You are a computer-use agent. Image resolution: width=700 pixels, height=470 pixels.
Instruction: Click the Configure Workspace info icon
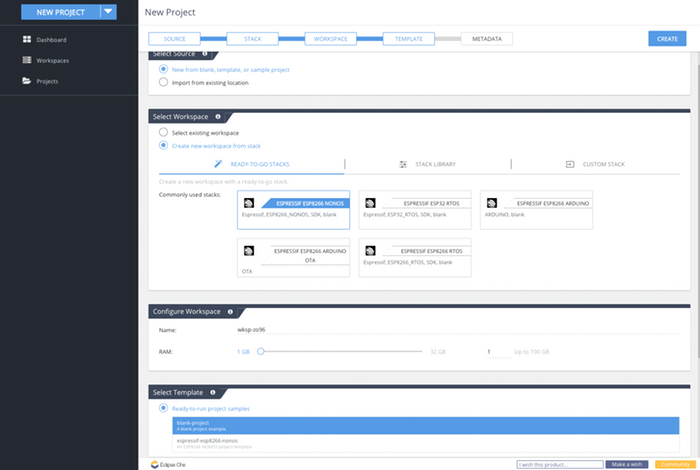(230, 312)
